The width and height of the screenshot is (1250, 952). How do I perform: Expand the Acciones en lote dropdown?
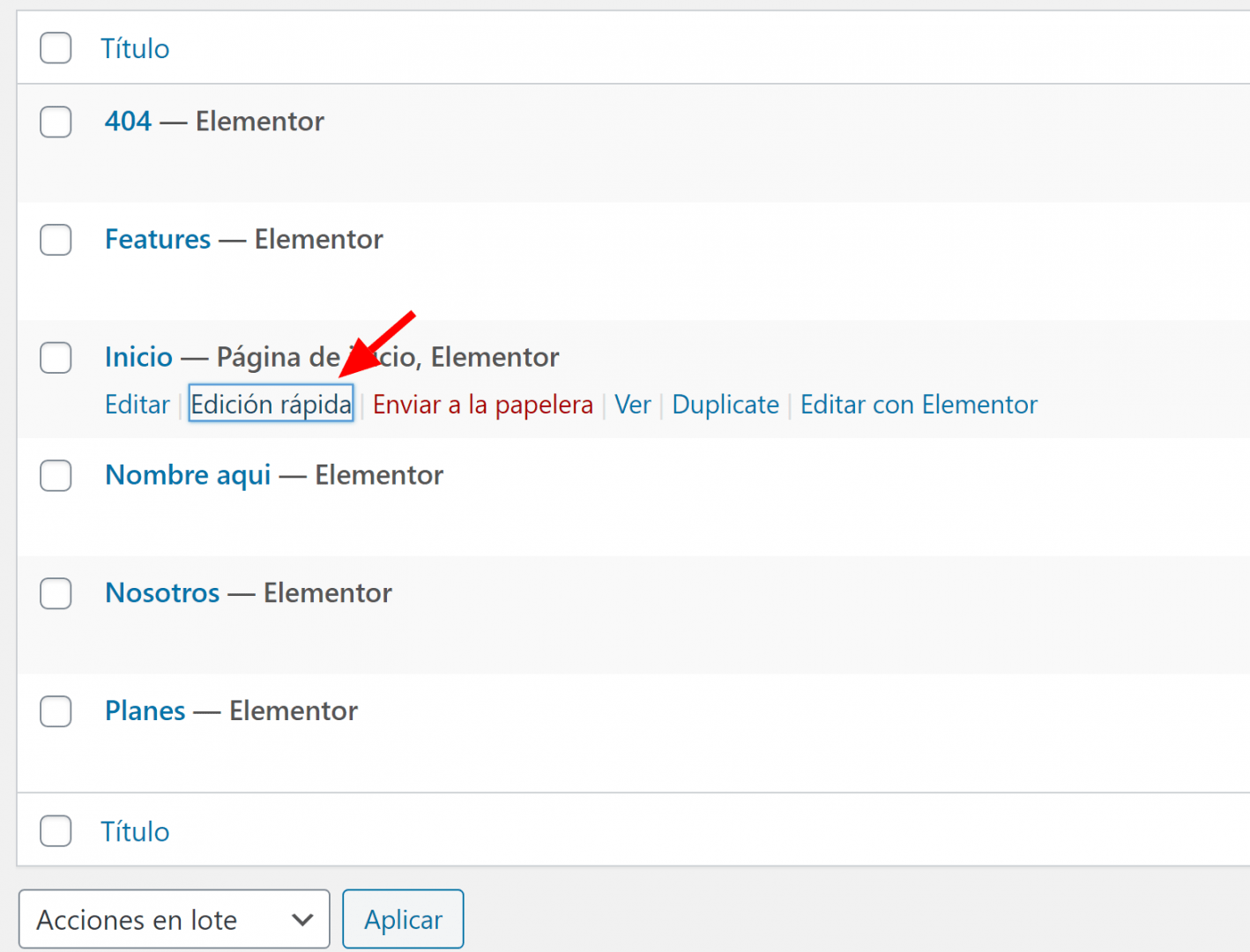[x=175, y=919]
